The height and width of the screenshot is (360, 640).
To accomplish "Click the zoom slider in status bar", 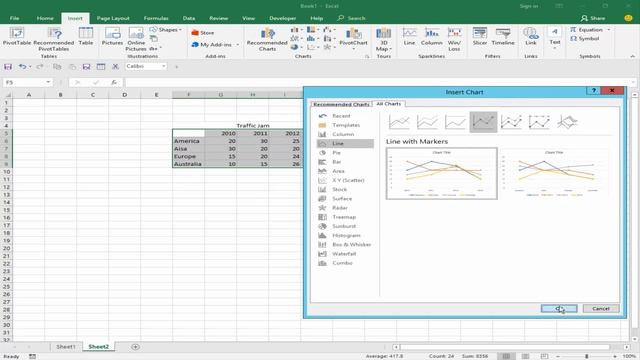I will click(x=586, y=356).
